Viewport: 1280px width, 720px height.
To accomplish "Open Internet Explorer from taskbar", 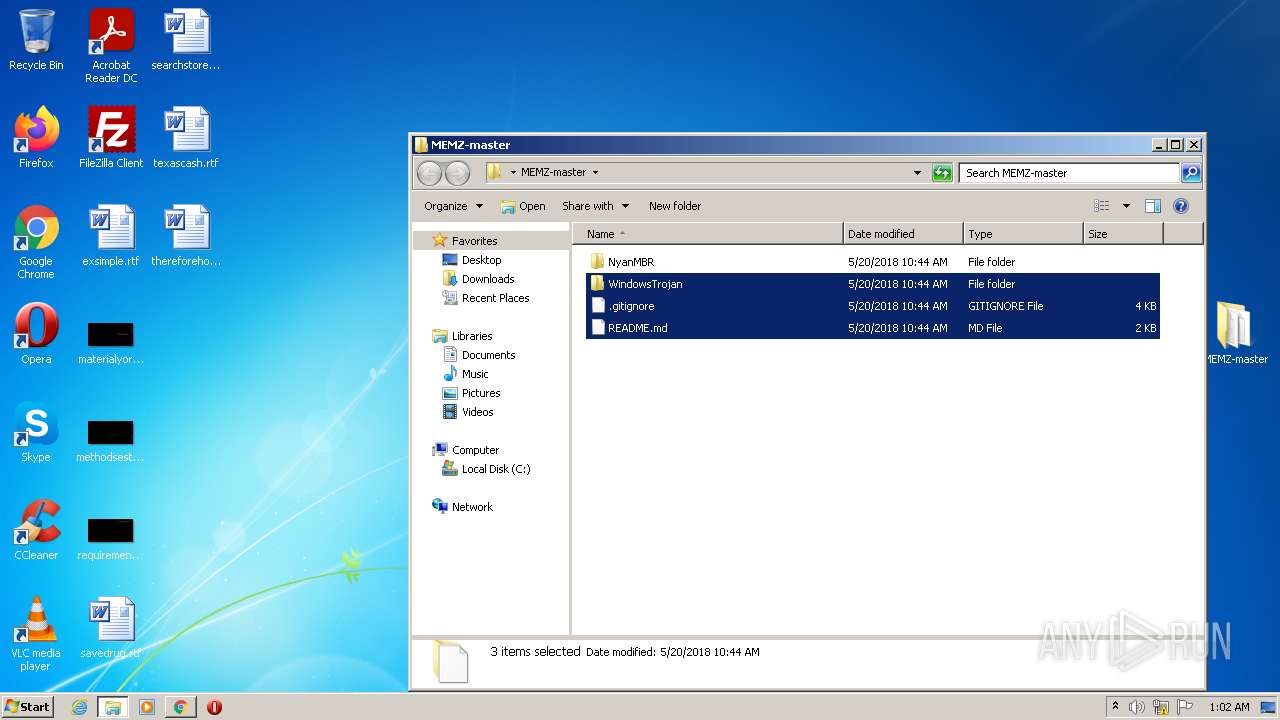I will (80, 707).
